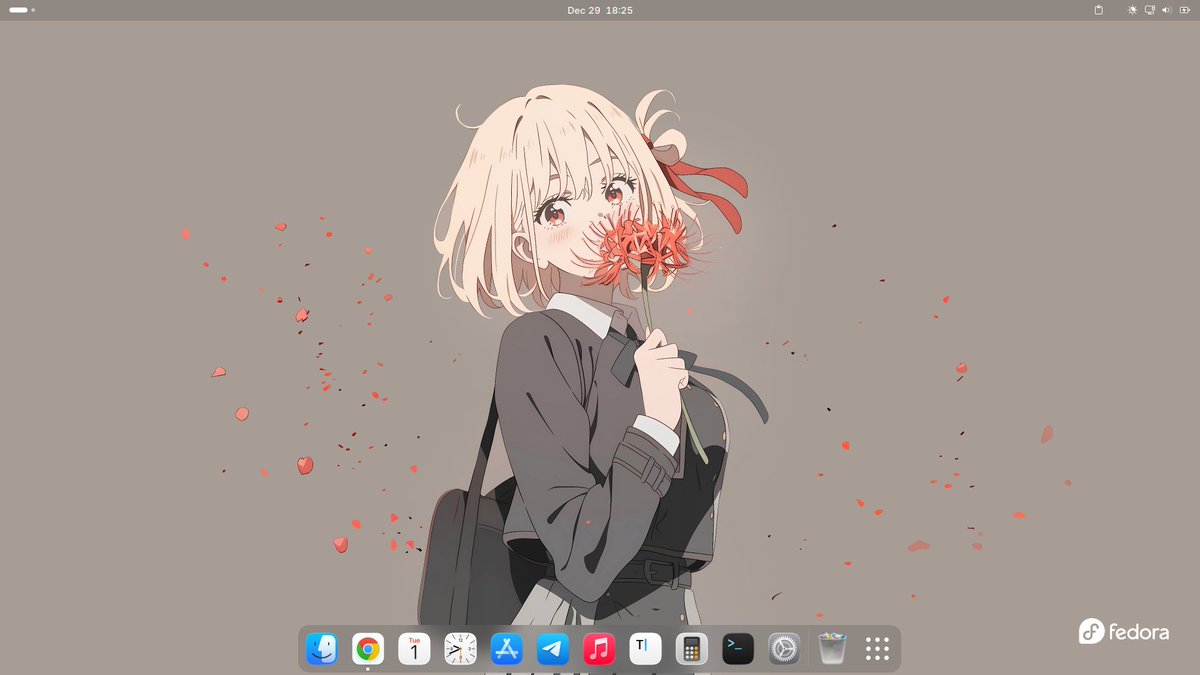Viewport: 1200px width, 675px height.
Task: Open the Finder file manager from dock
Action: (322, 649)
